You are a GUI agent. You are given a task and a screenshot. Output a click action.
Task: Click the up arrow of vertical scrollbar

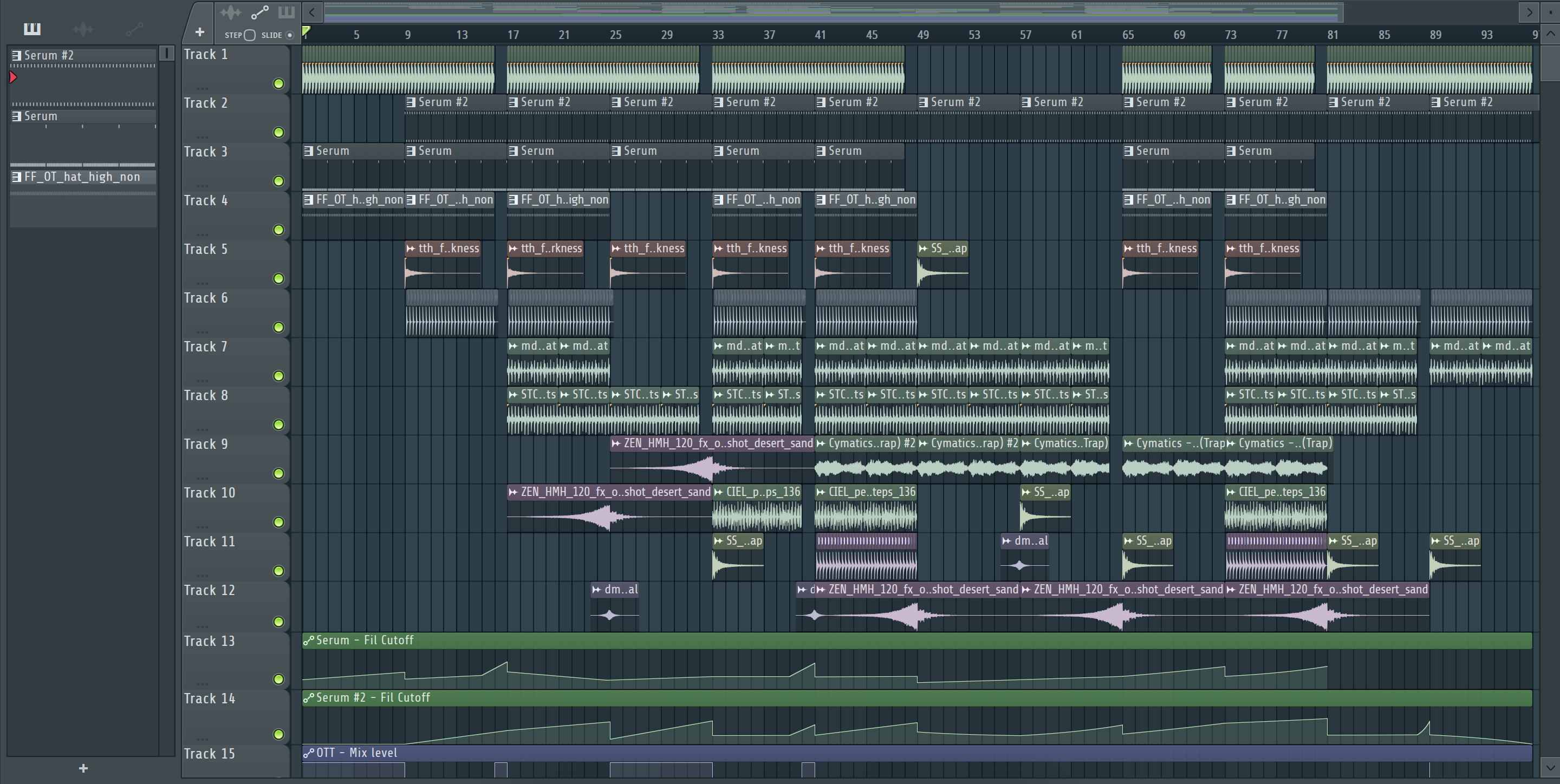[1550, 34]
